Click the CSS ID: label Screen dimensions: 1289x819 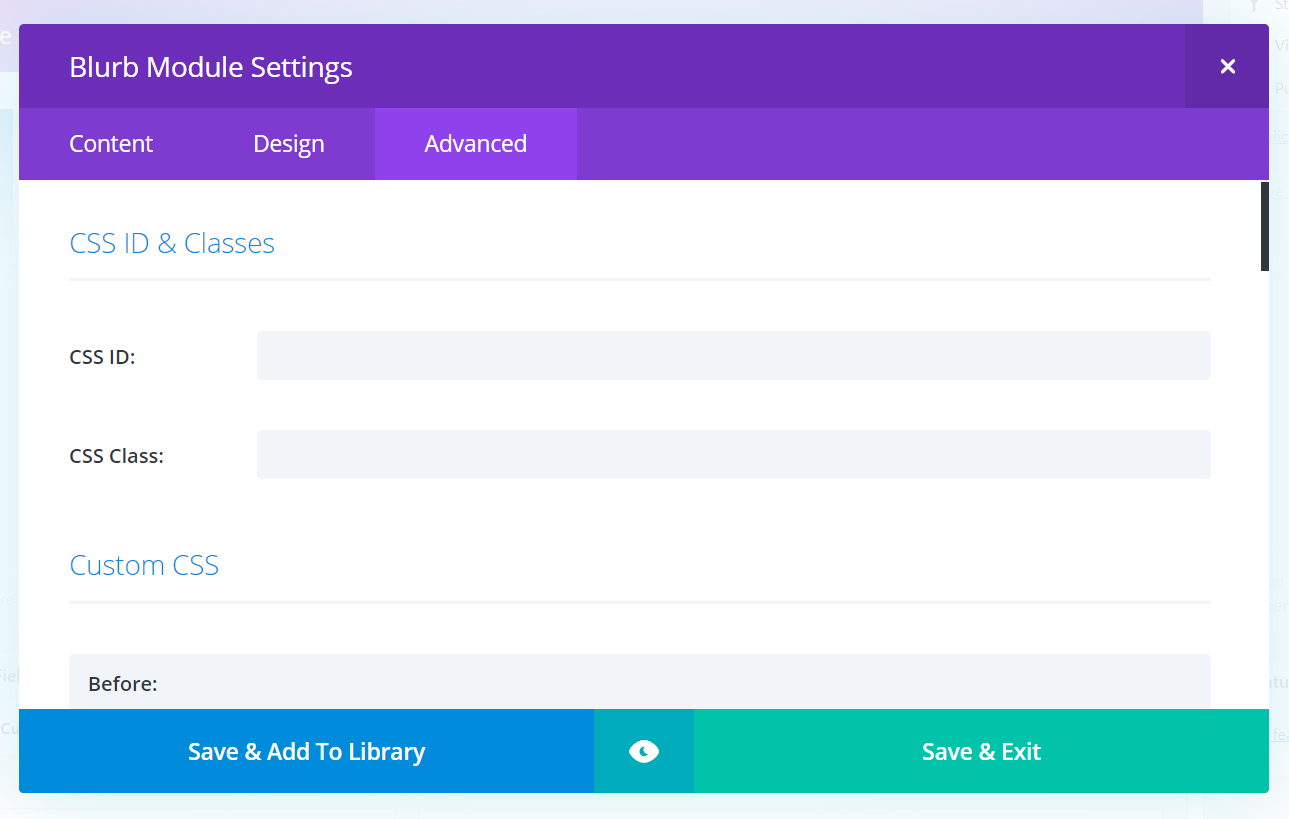tap(102, 357)
